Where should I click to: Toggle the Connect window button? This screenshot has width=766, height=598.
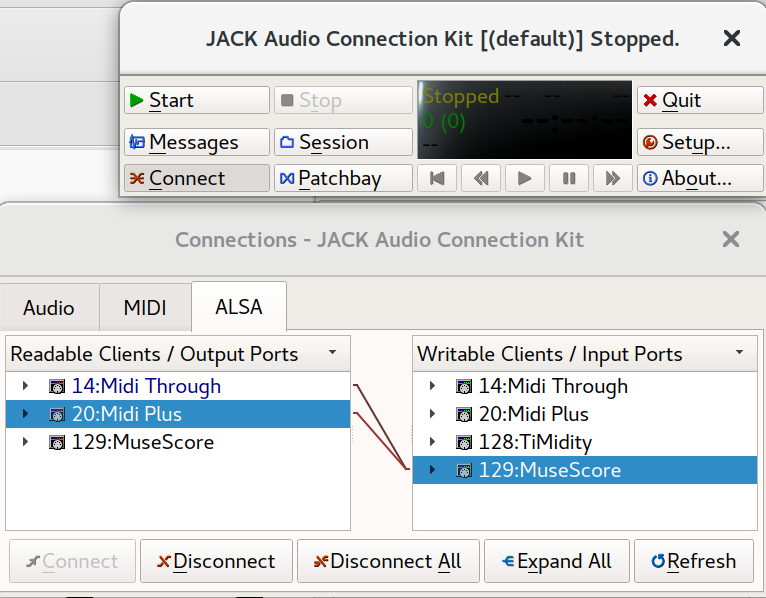[197, 178]
